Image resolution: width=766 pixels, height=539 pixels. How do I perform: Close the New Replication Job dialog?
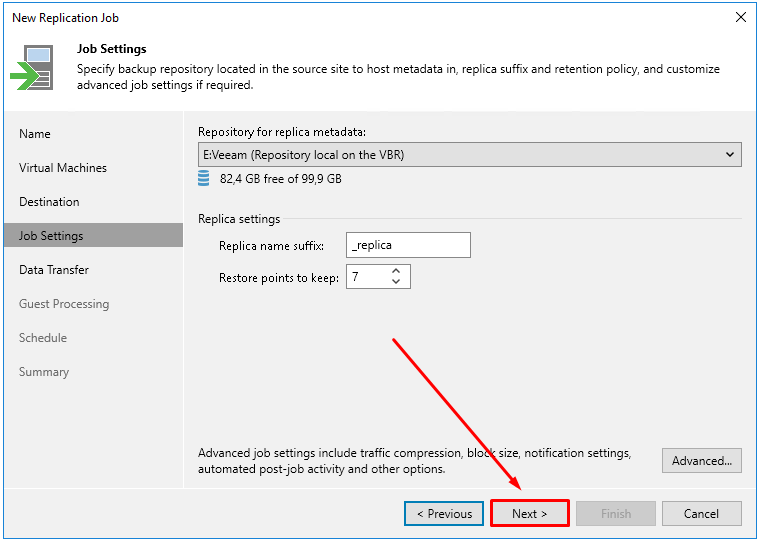point(741,17)
